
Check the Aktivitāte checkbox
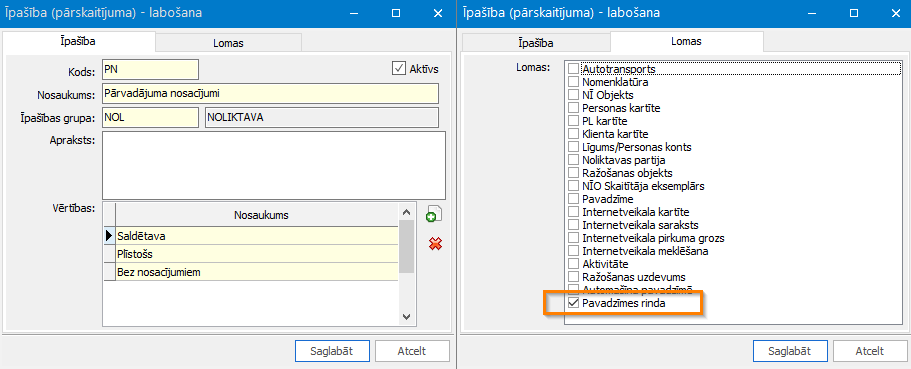click(573, 264)
